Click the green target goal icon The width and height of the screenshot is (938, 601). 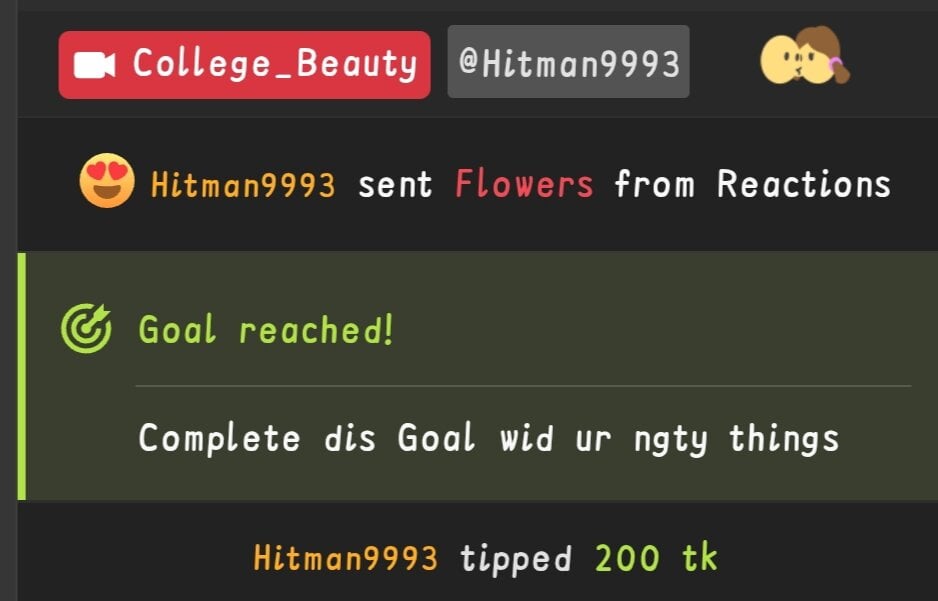[x=86, y=328]
